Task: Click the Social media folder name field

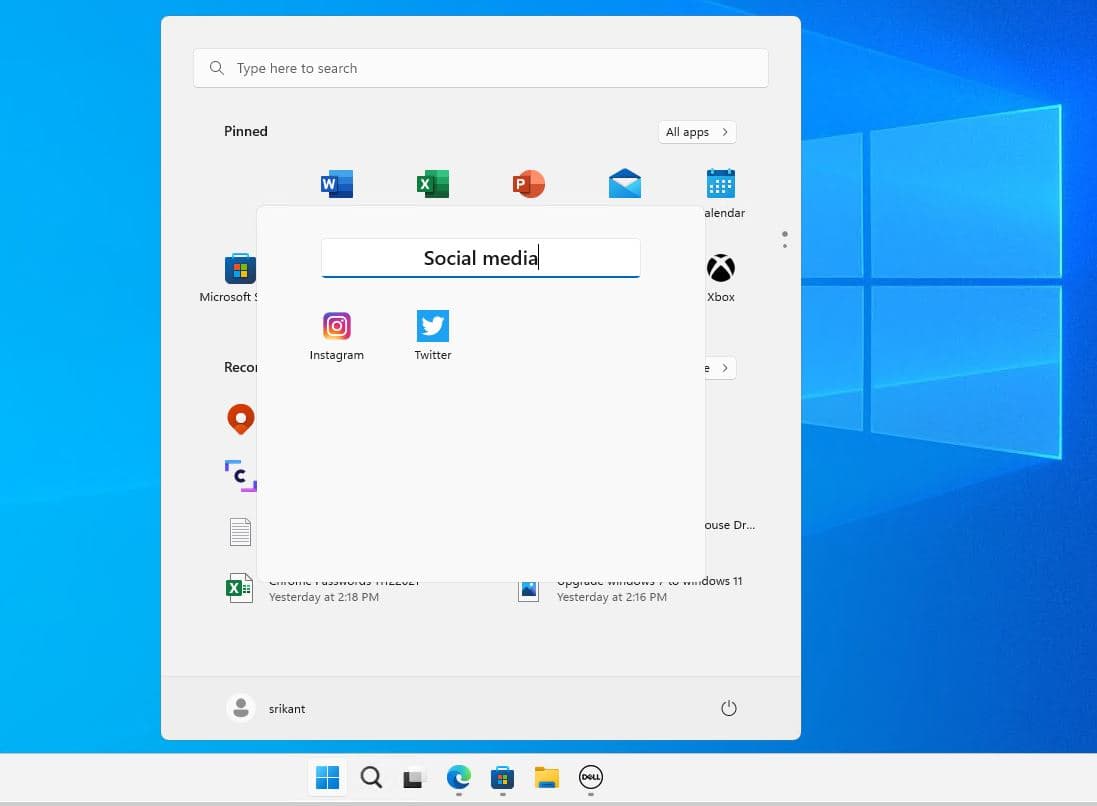Action: click(x=480, y=258)
